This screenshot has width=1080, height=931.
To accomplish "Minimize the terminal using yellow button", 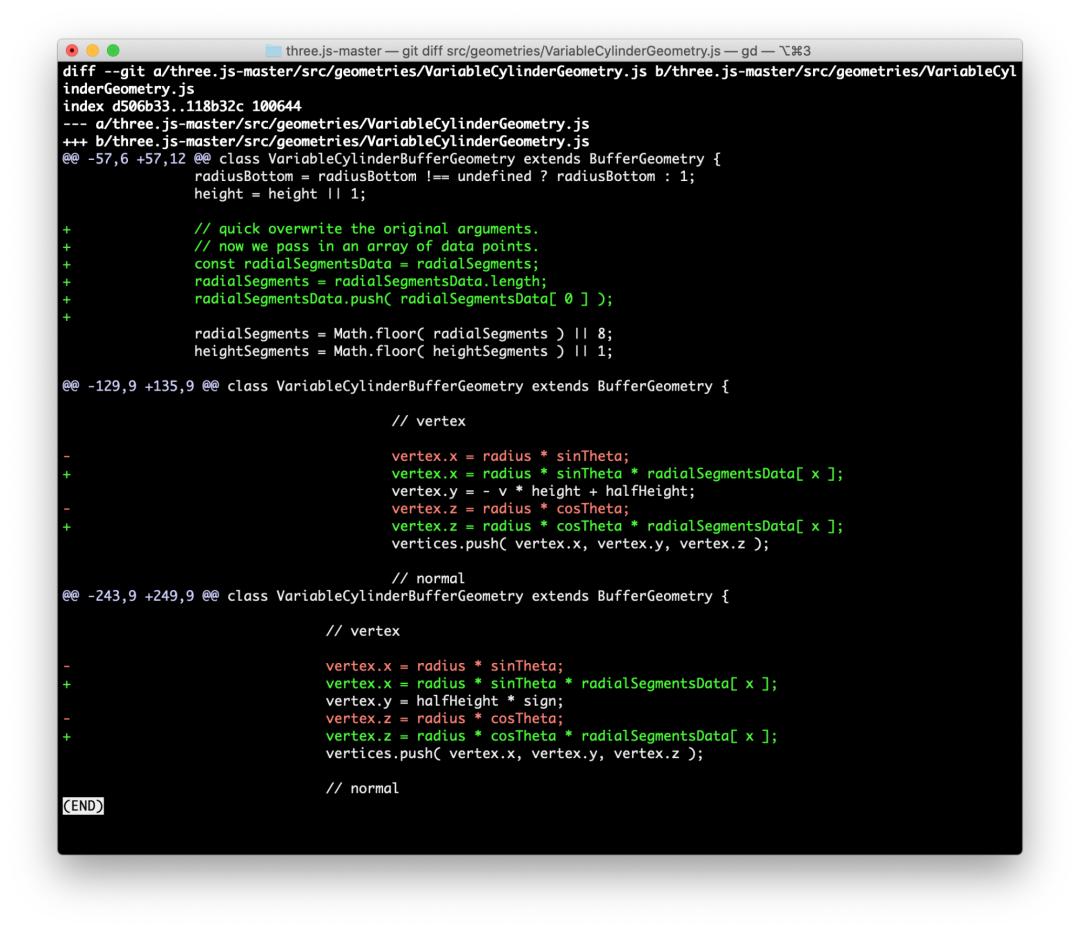I will (x=93, y=50).
